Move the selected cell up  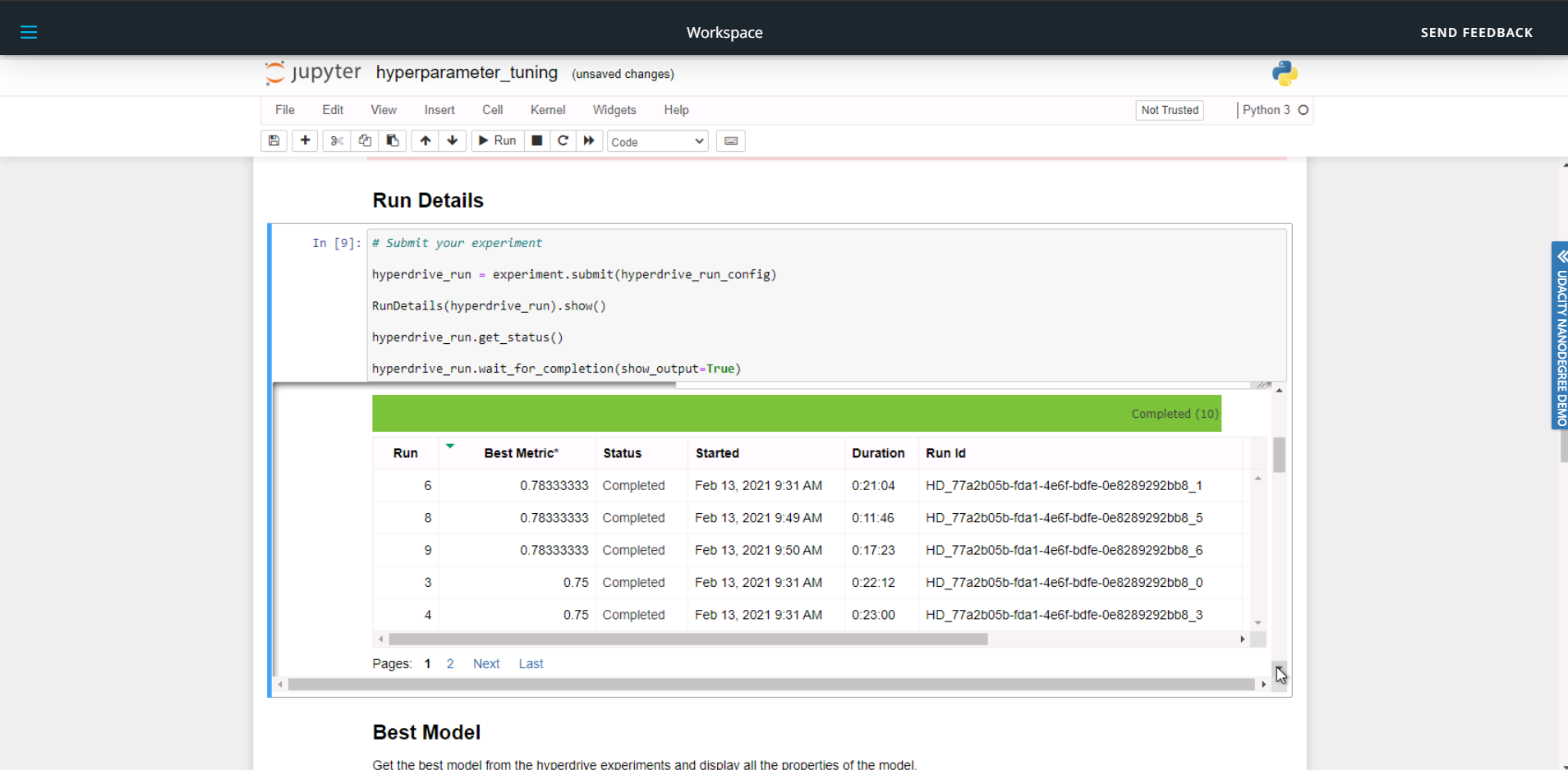tap(425, 140)
